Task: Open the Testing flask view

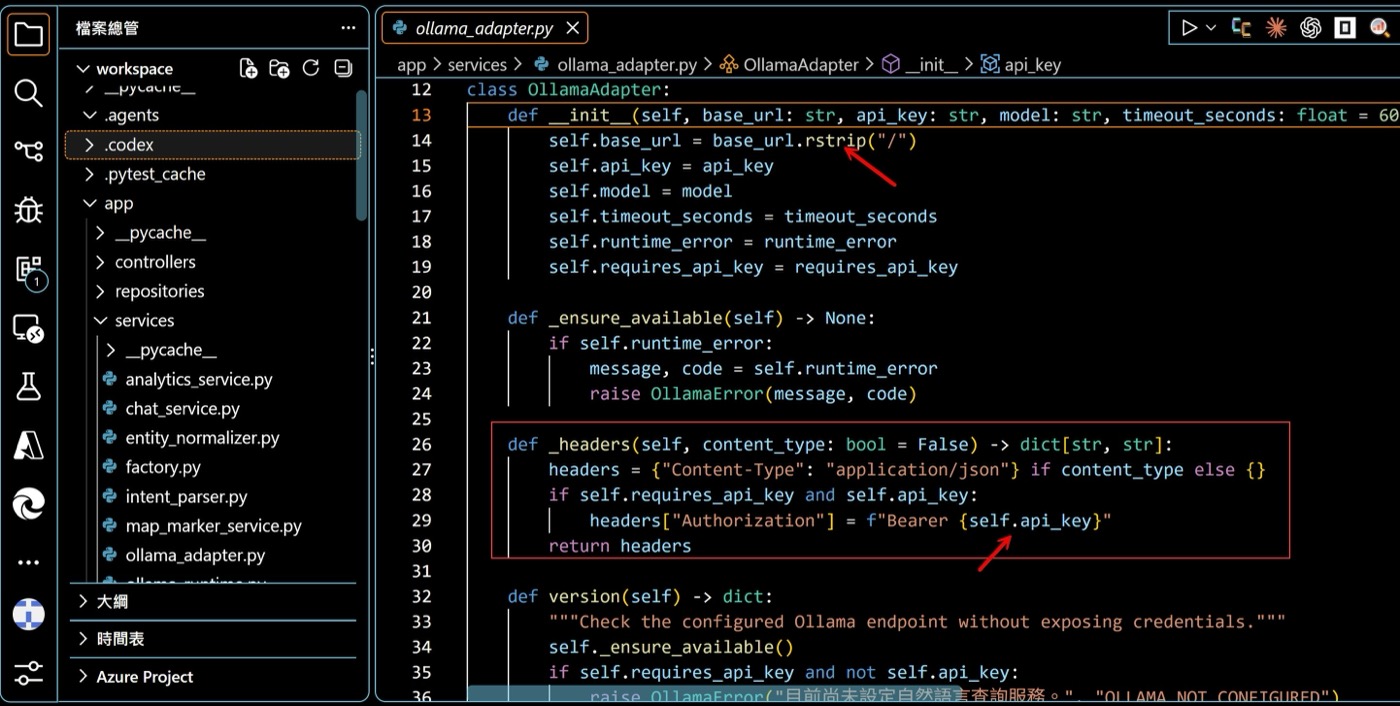Action: (x=28, y=386)
